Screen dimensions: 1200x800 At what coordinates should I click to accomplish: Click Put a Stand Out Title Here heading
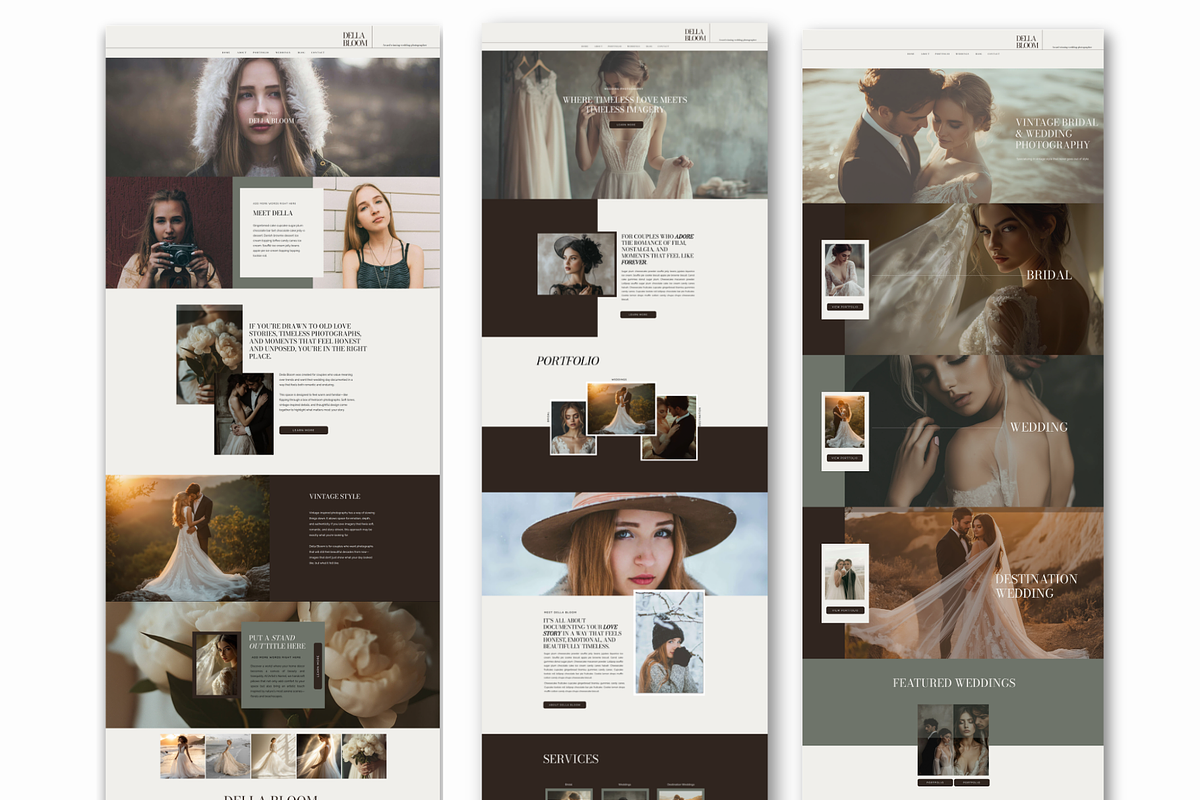278,641
